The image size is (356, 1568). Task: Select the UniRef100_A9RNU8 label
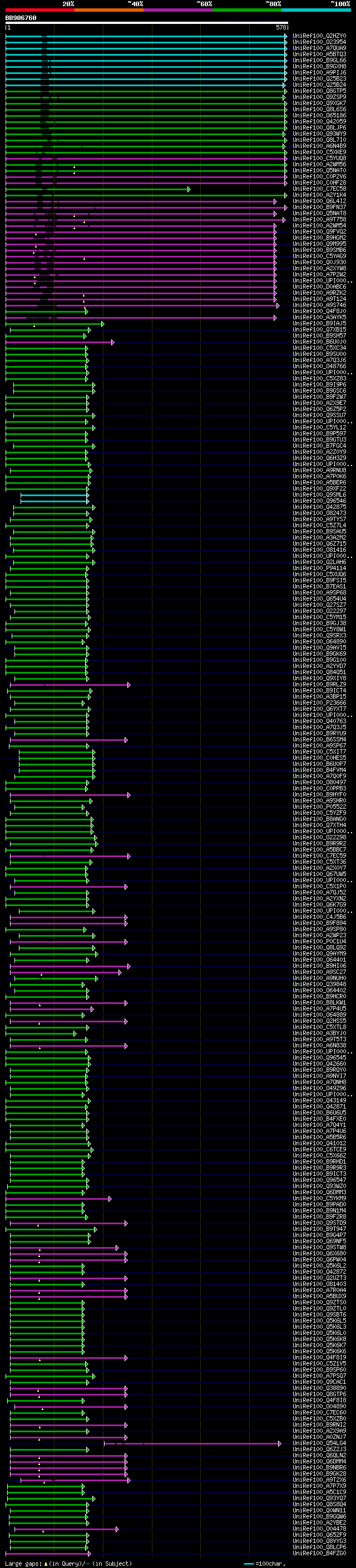[319, 470]
